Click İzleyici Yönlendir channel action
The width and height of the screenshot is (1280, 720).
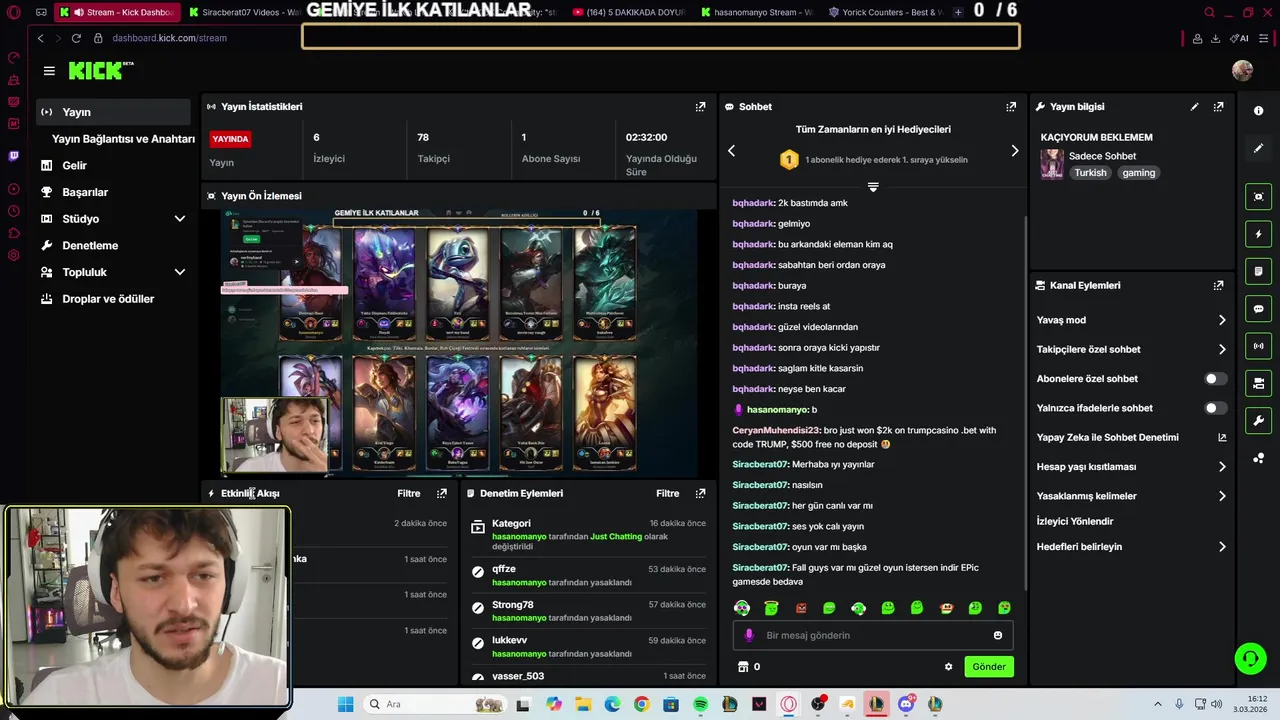tap(1075, 522)
